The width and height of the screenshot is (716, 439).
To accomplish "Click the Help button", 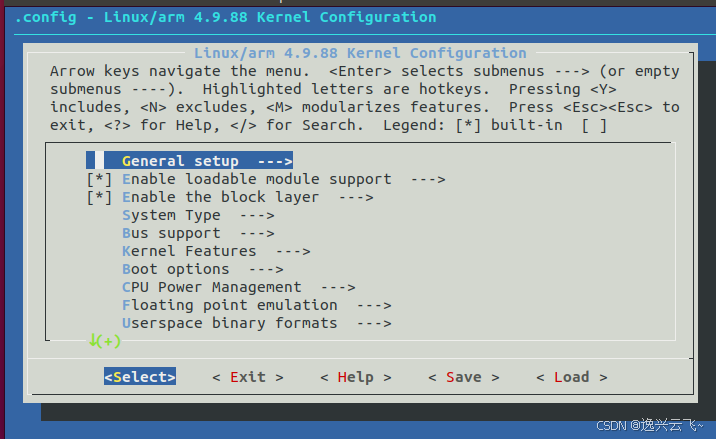I will tap(356, 377).
